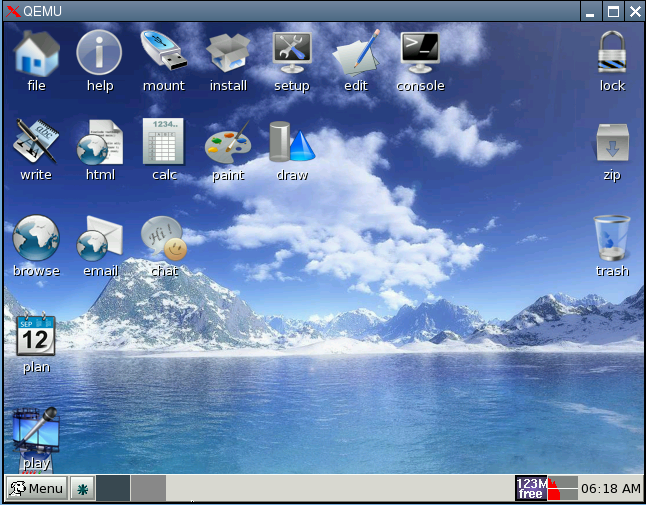Click the 123M free memory indicator
This screenshot has height=505, width=646.
(x=531, y=488)
